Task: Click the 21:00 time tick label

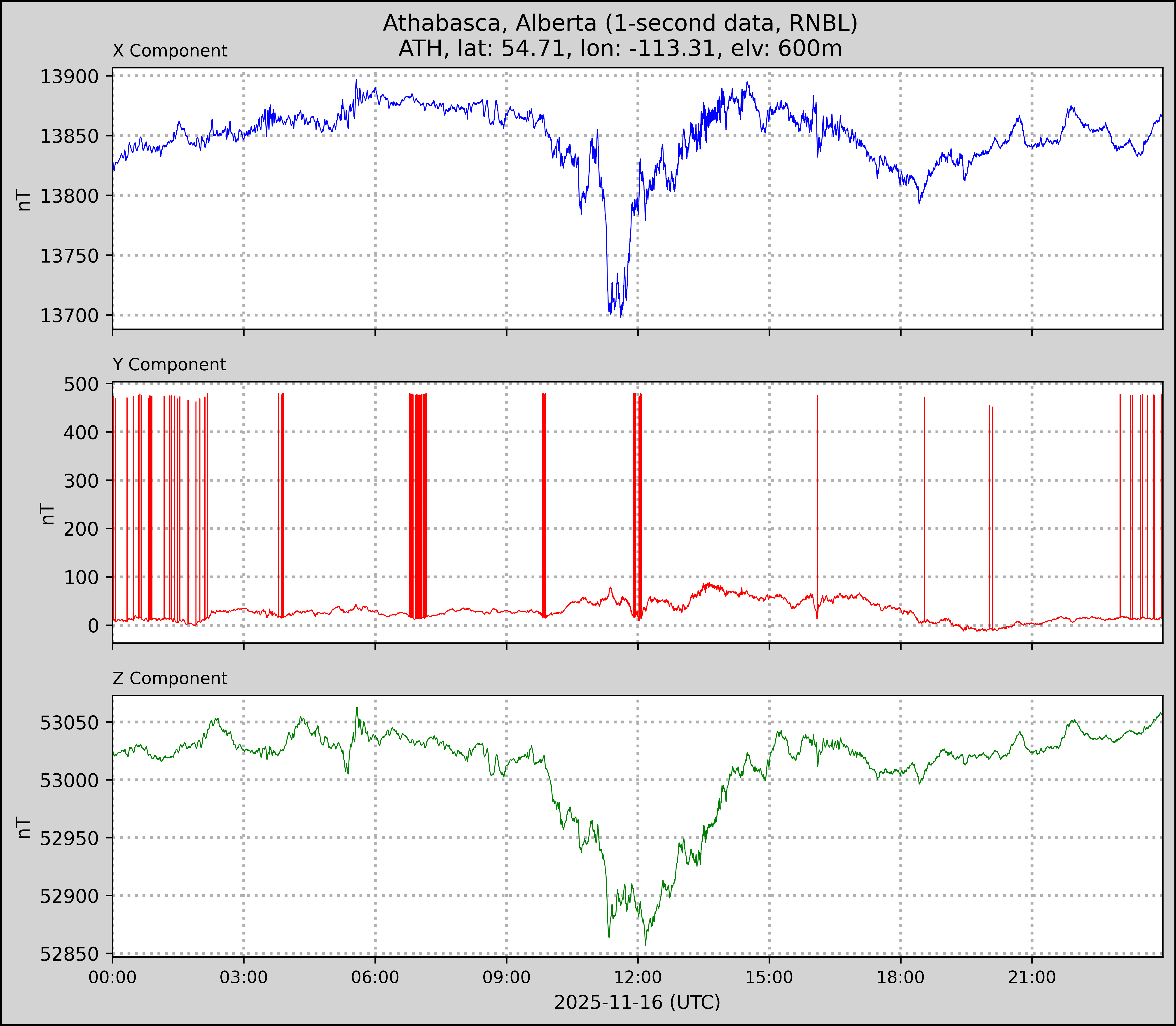Action: point(1032,977)
